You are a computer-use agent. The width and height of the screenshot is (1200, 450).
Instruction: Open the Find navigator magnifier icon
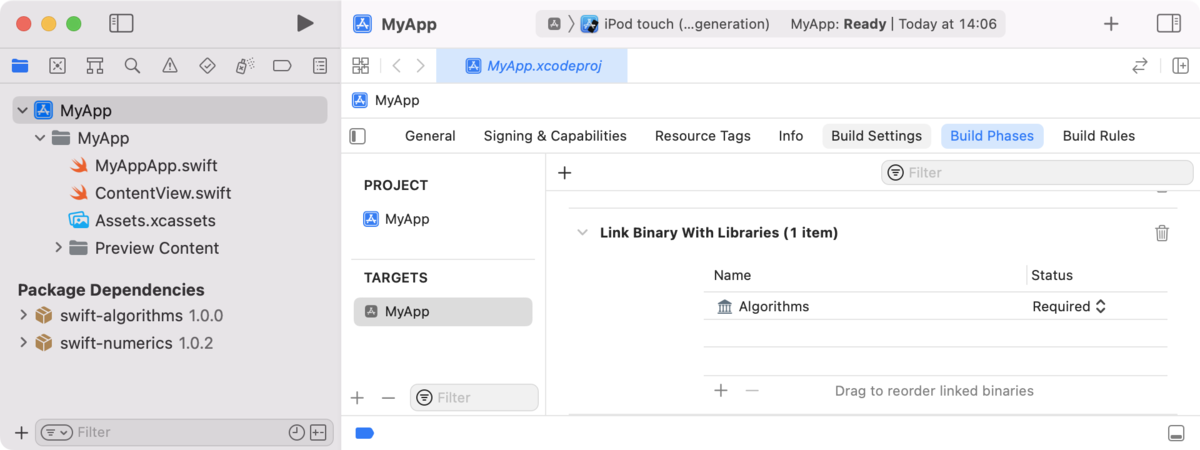tap(132, 66)
